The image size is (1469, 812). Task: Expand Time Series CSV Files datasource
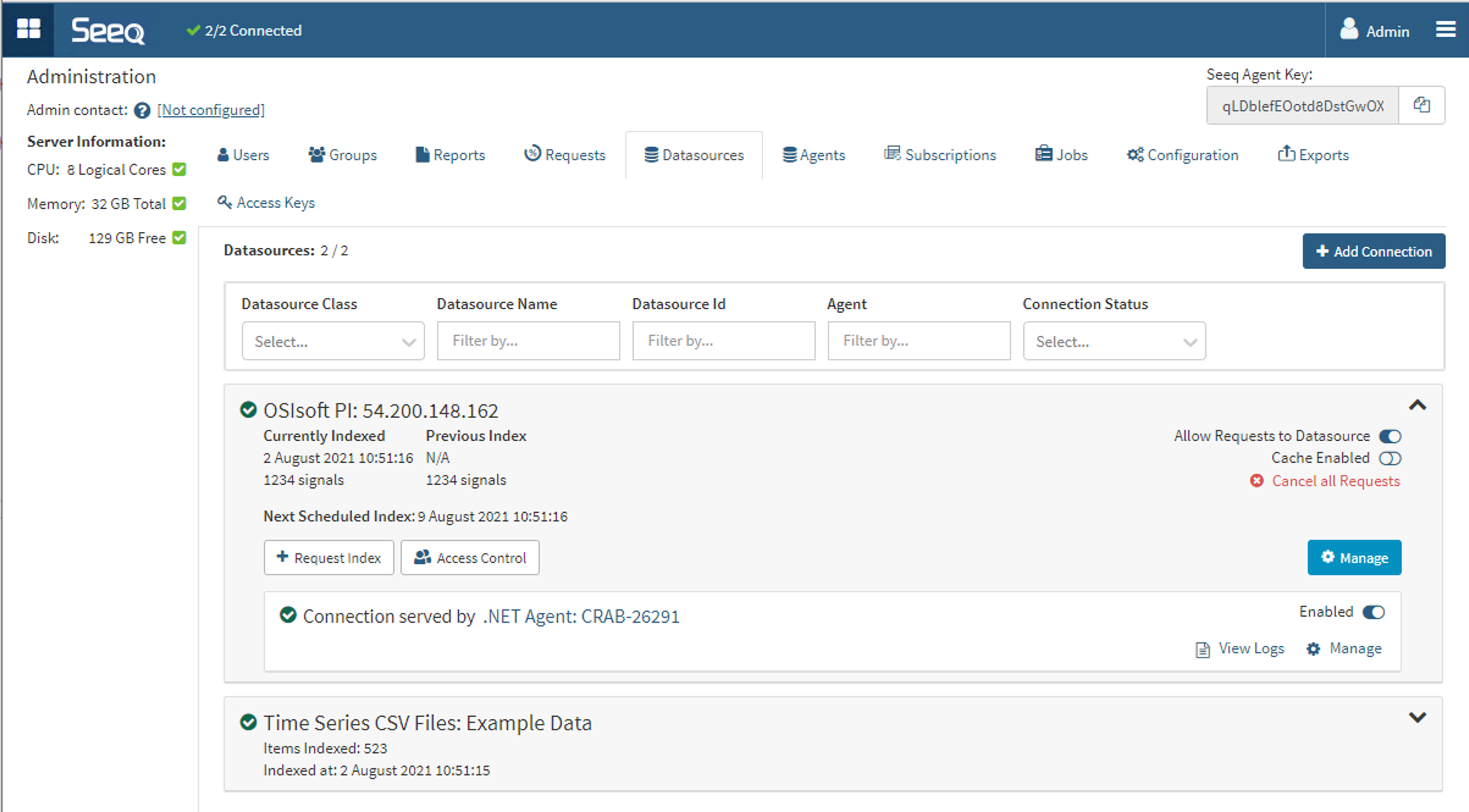(1417, 717)
